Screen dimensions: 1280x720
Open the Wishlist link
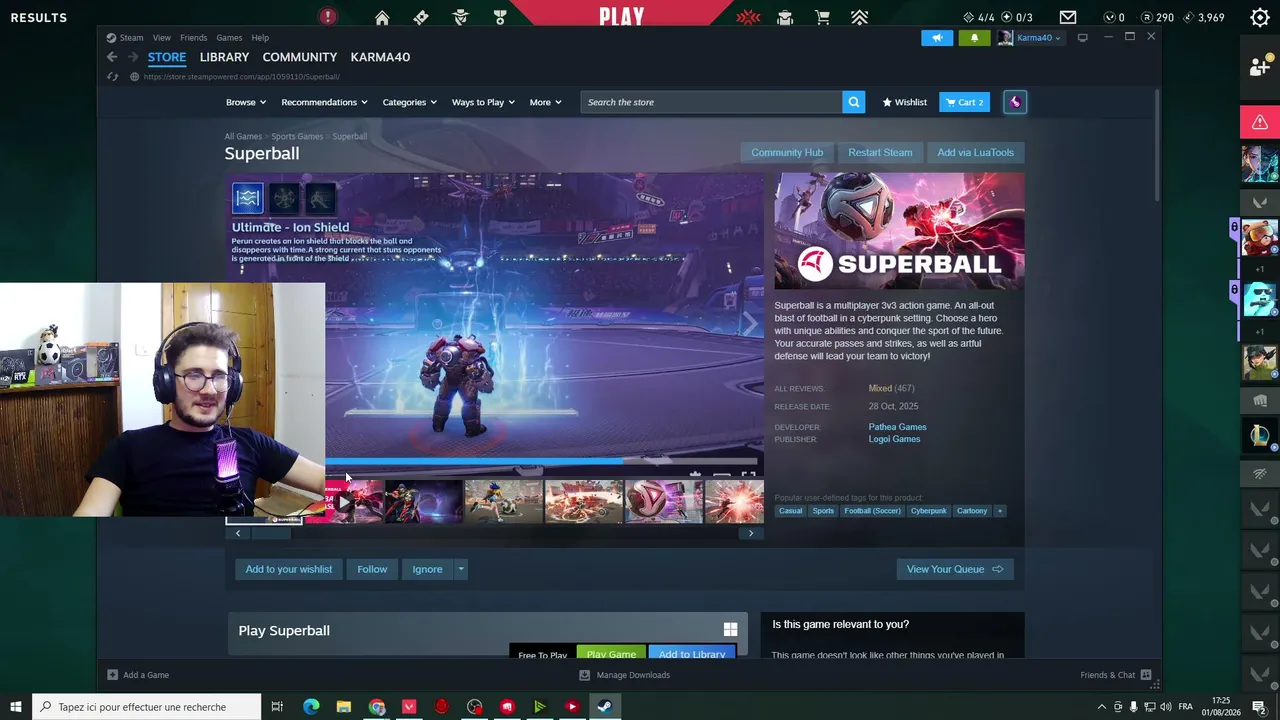(905, 102)
